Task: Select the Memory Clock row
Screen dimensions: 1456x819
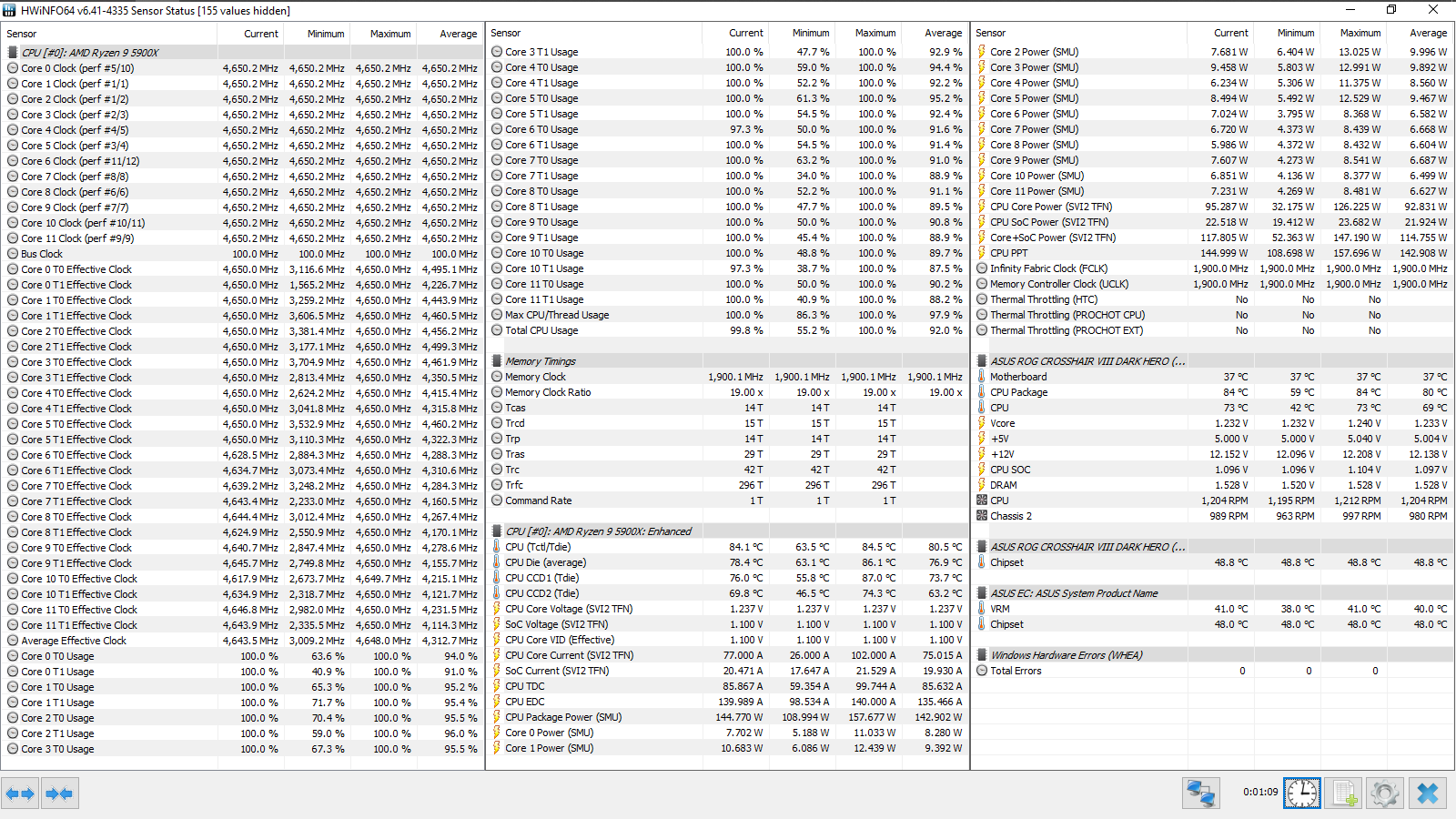Action: coord(727,377)
